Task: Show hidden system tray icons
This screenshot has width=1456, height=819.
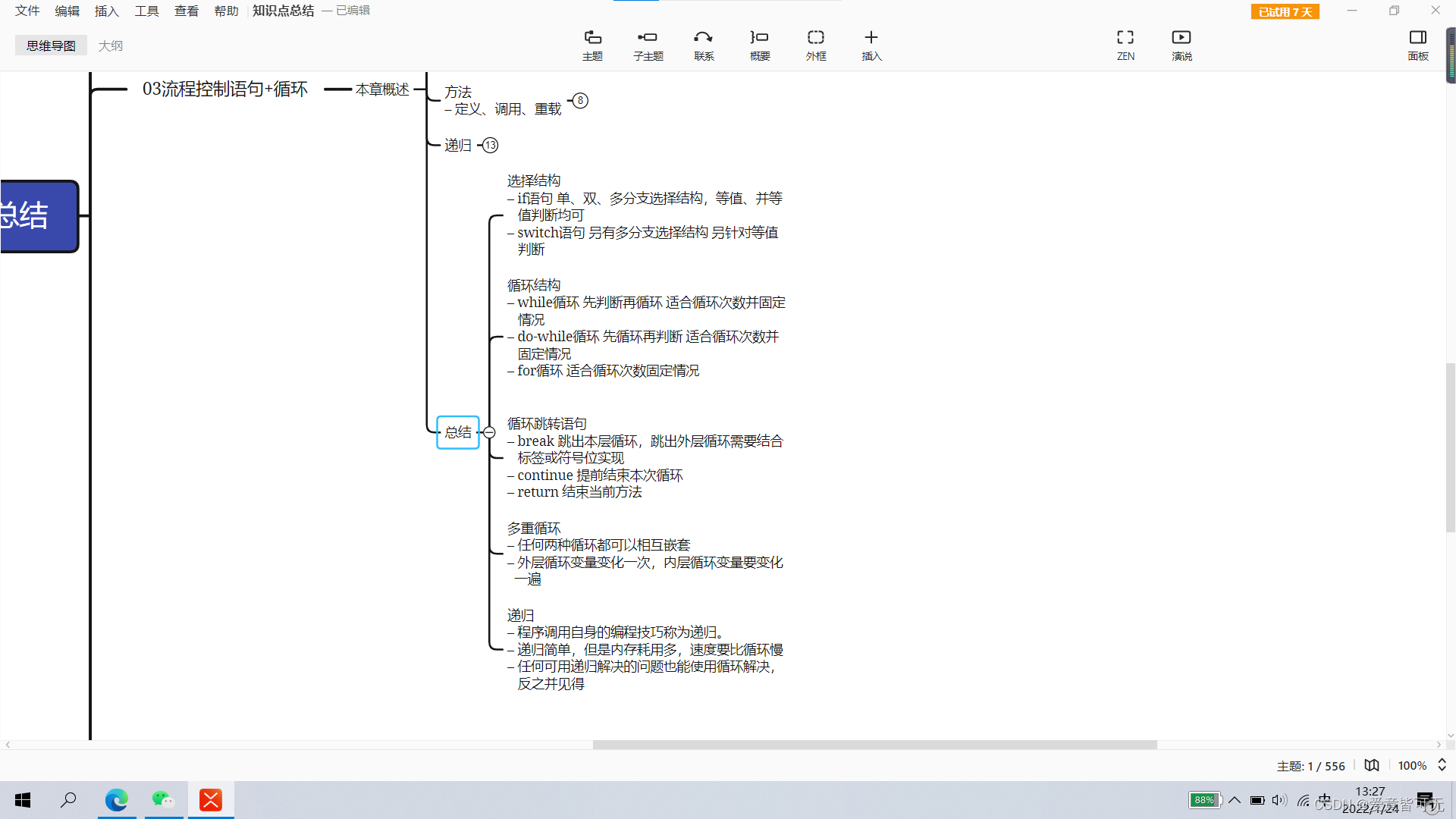Action: pos(1235,800)
